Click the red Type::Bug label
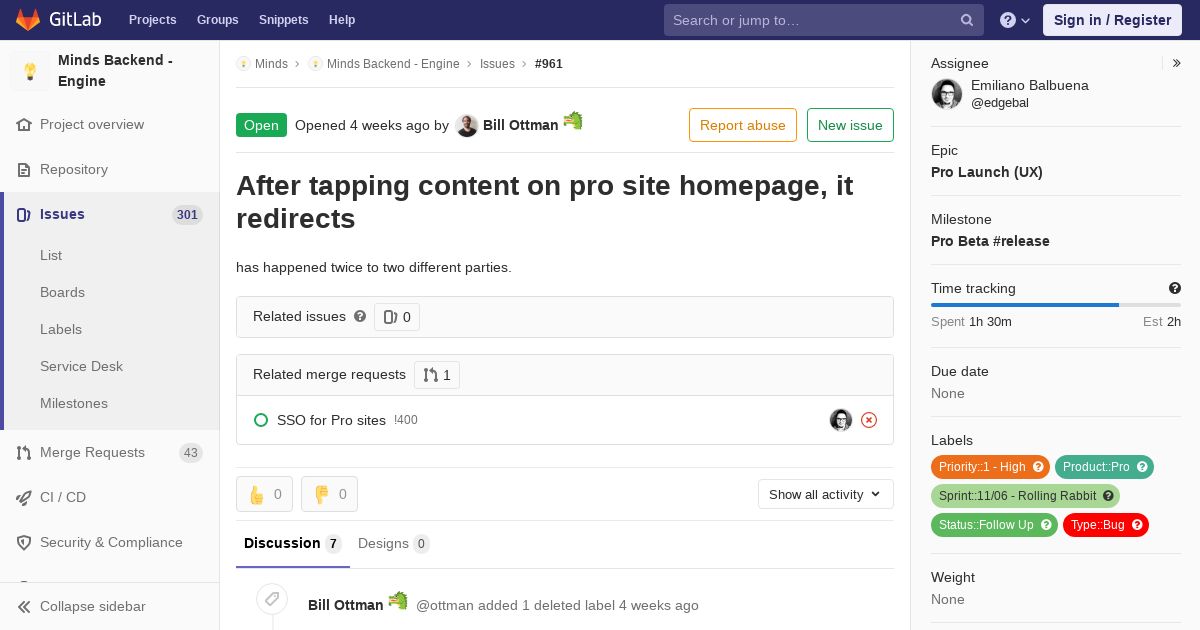Screen dimensions: 1200x630 click(x=1105, y=525)
